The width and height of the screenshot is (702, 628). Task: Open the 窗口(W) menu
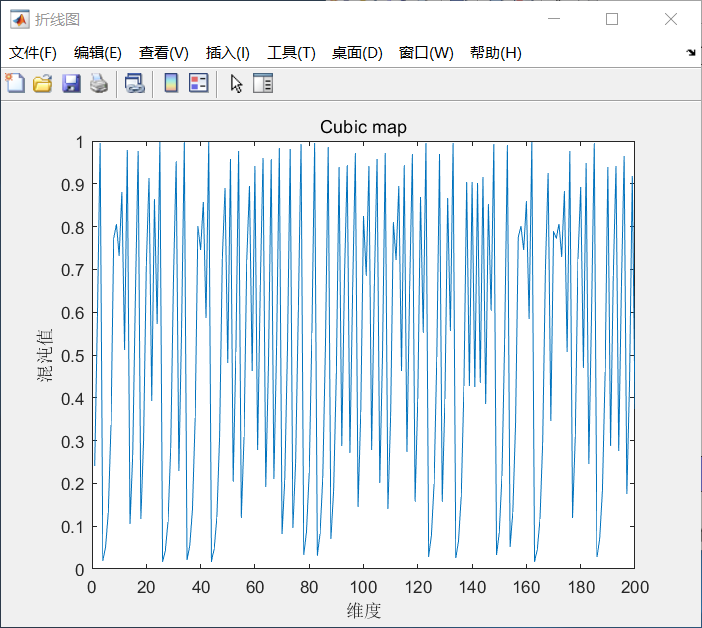coord(426,53)
